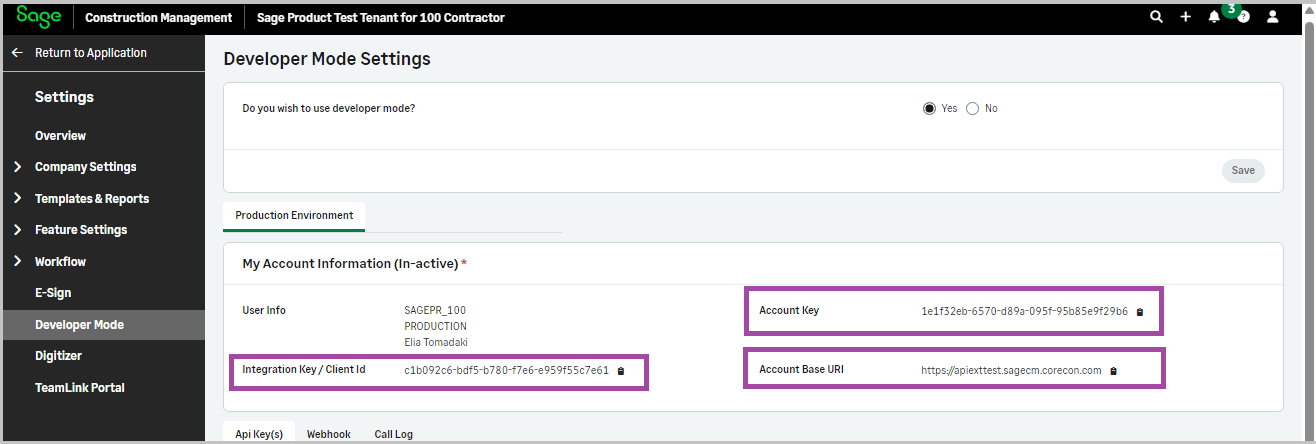Expand the Feature Settings chevron
1316x444 pixels.
coord(17,230)
